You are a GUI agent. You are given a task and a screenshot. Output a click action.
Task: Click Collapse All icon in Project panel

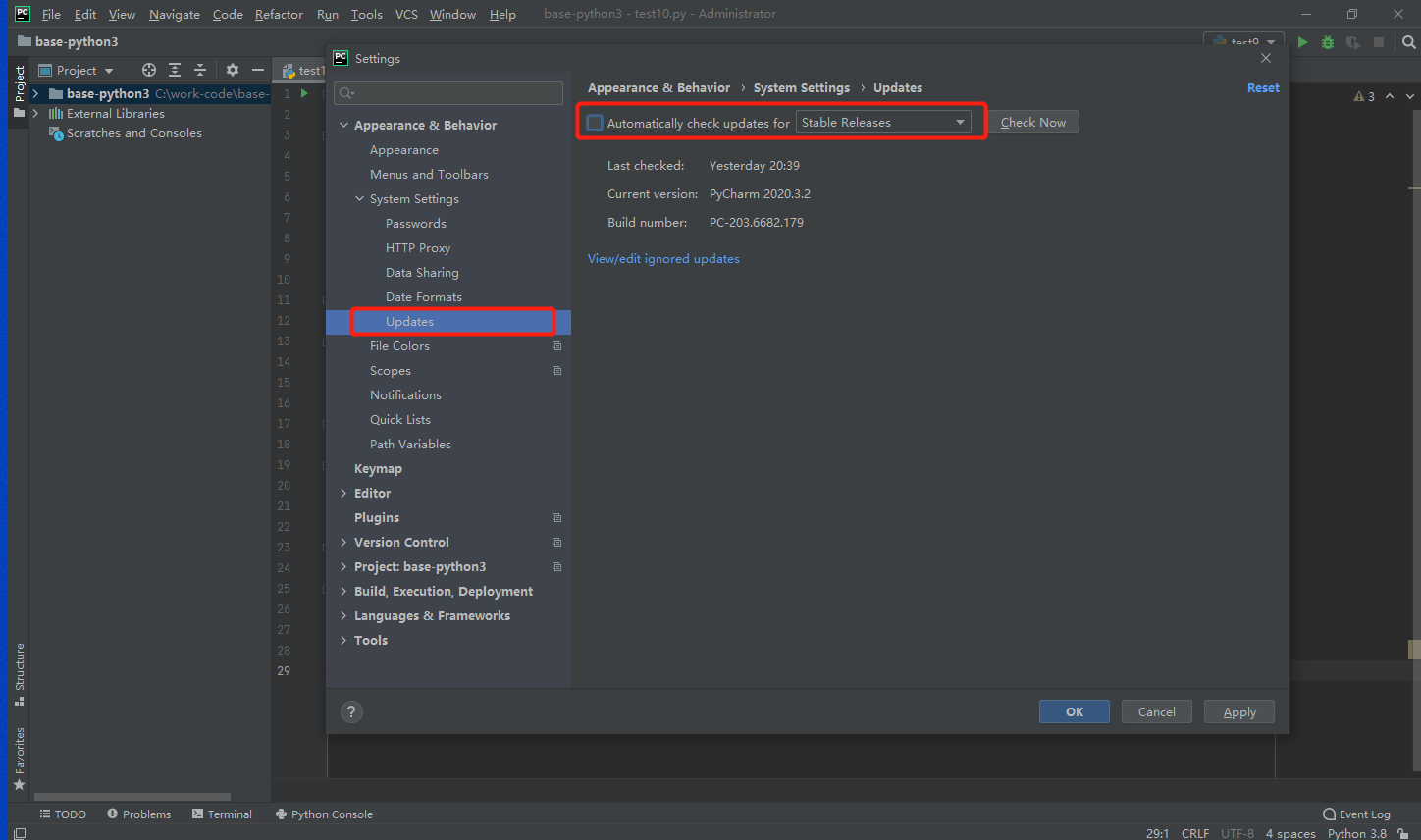coord(200,70)
